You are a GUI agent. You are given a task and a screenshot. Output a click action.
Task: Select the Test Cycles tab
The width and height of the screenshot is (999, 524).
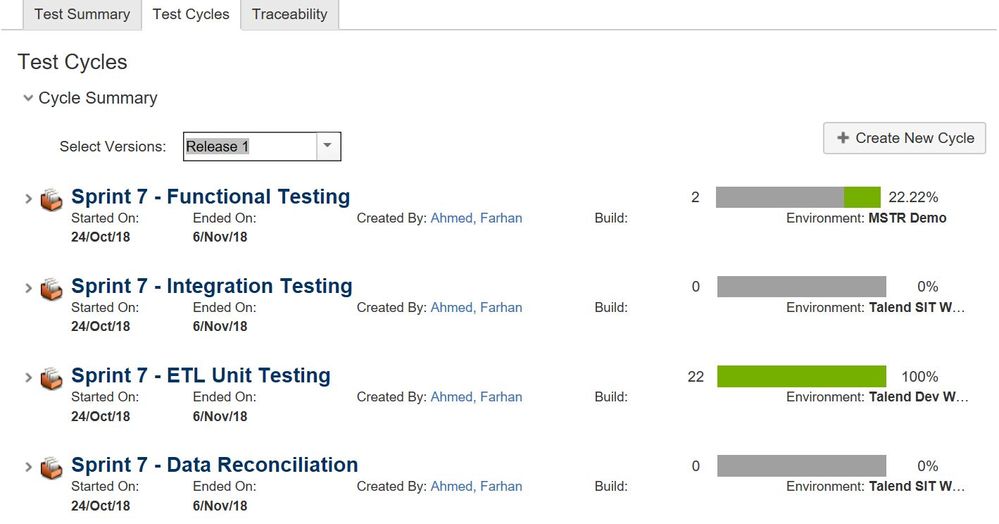coord(190,14)
